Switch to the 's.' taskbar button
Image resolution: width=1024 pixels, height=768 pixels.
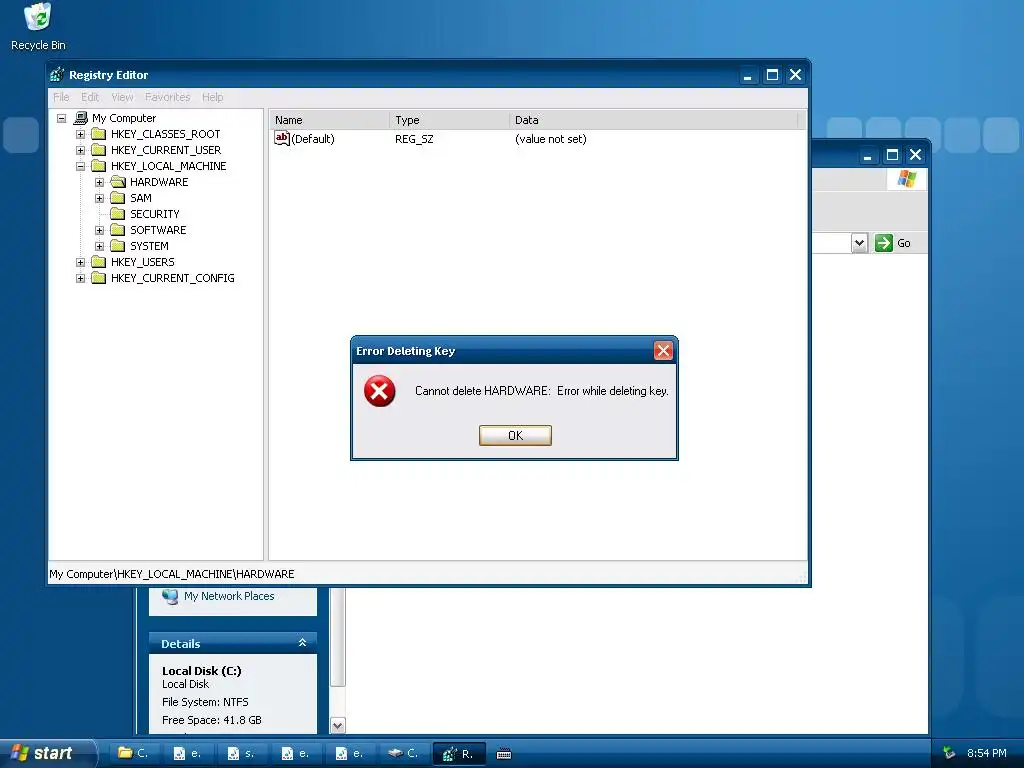click(241, 754)
